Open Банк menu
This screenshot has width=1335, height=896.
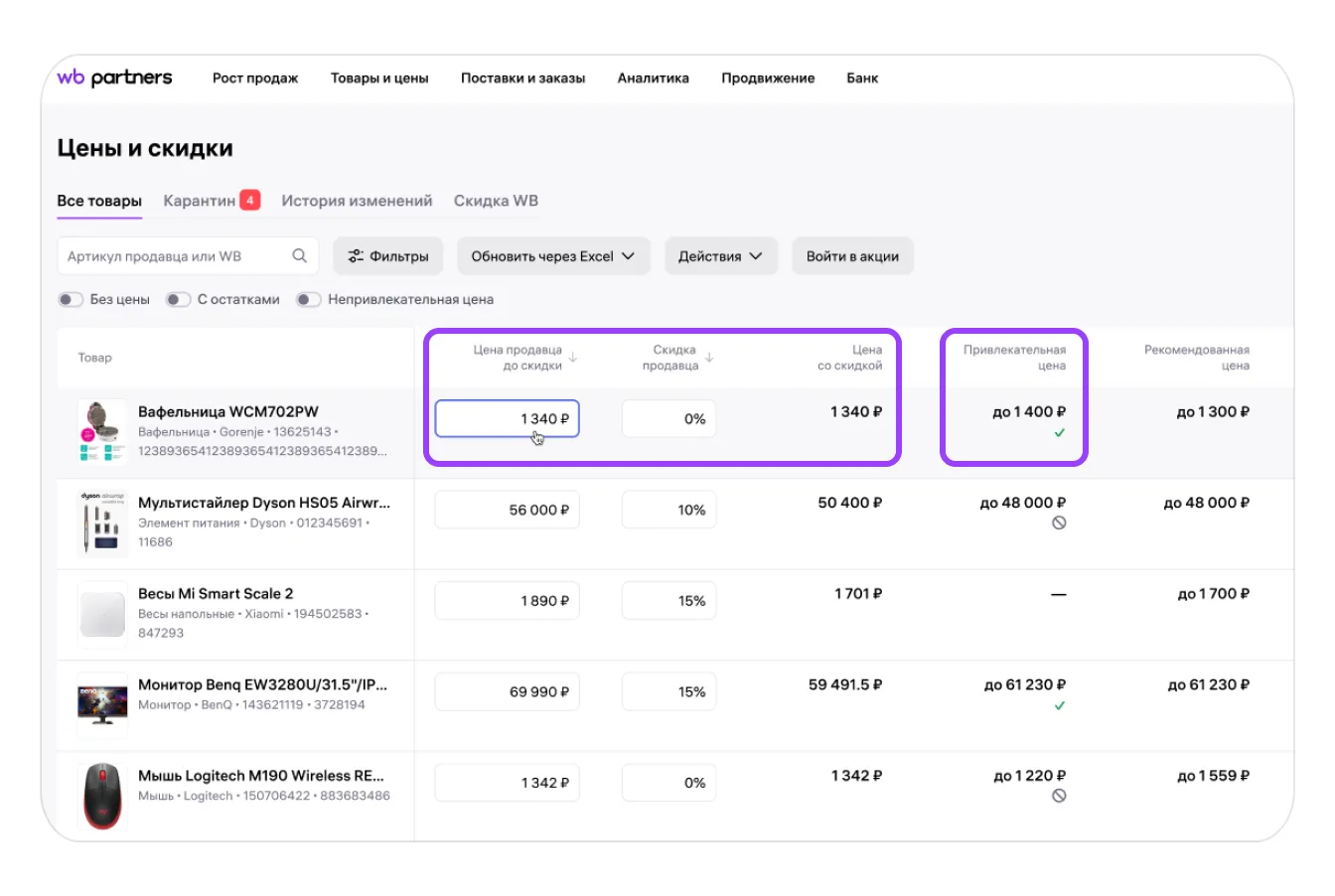[x=862, y=78]
